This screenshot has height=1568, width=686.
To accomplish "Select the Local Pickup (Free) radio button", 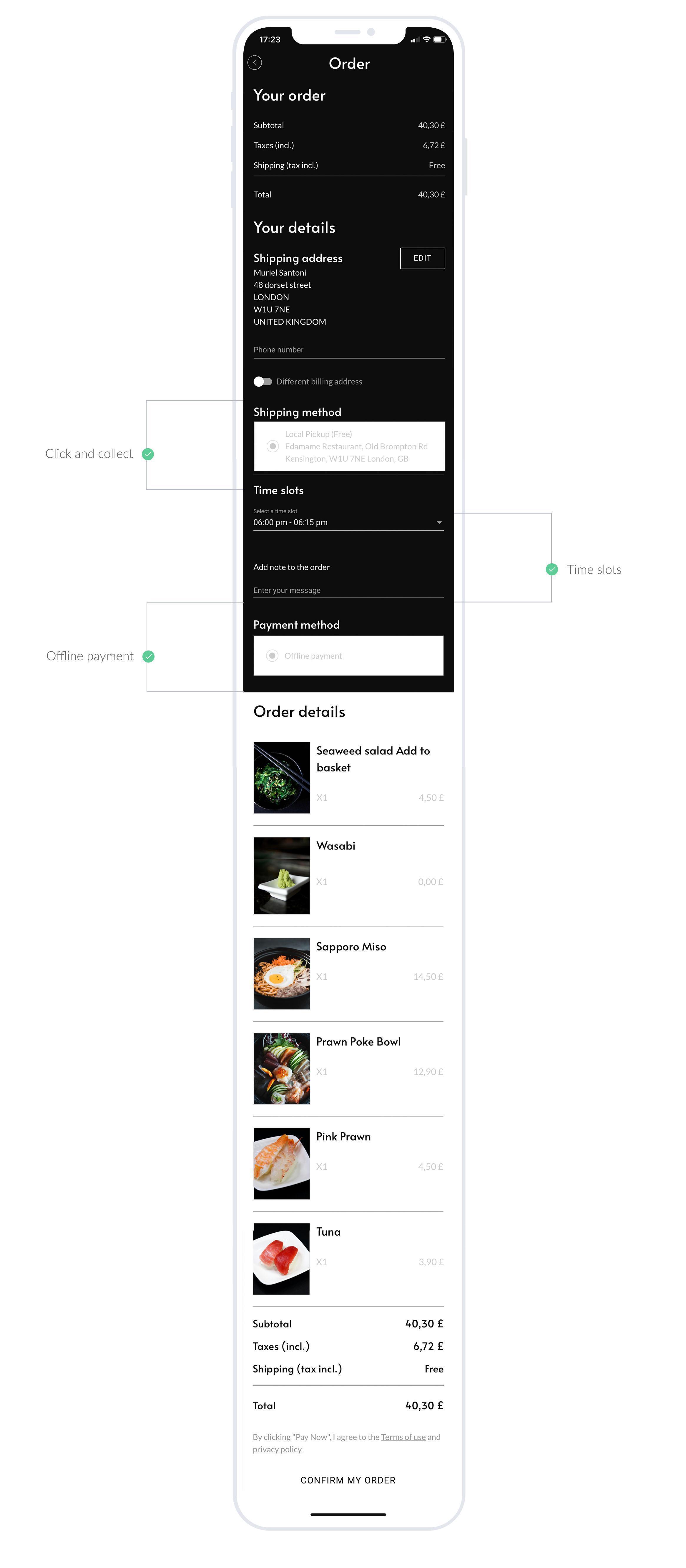I will [273, 446].
